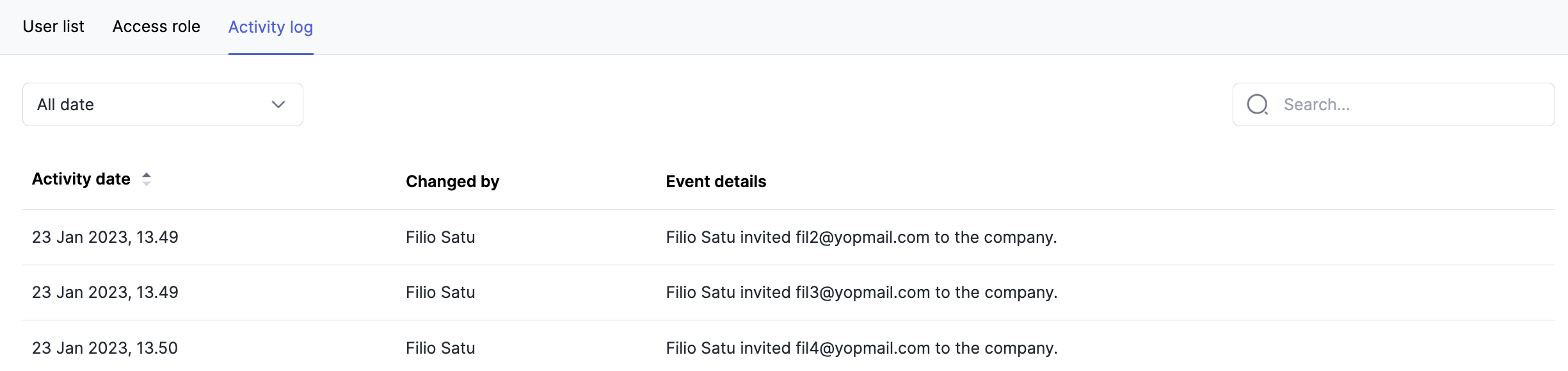Click the first row's 13.49 date cell
This screenshot has height=371, width=1568.
[x=105, y=238]
